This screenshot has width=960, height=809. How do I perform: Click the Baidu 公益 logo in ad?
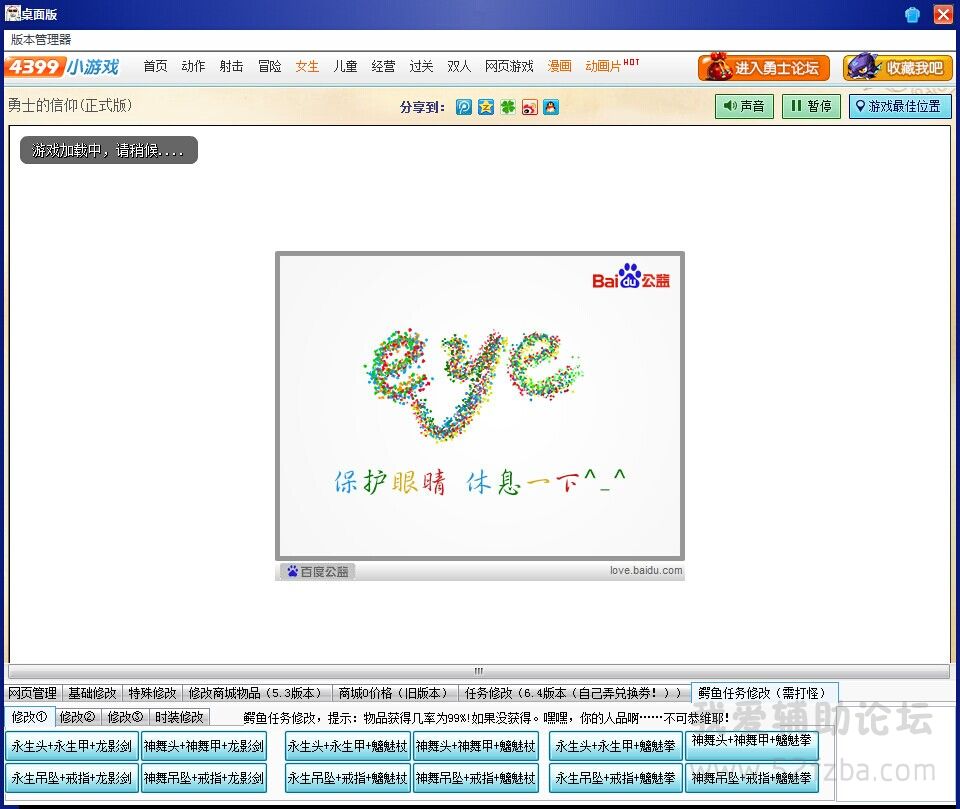coord(631,278)
